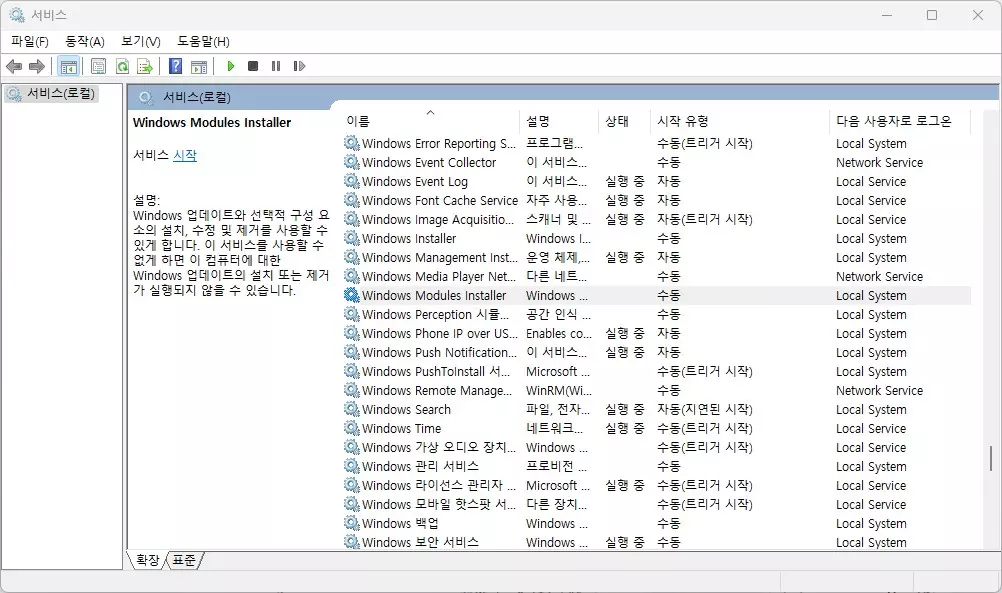Refresh the services list via toolbar icon

(x=122, y=66)
